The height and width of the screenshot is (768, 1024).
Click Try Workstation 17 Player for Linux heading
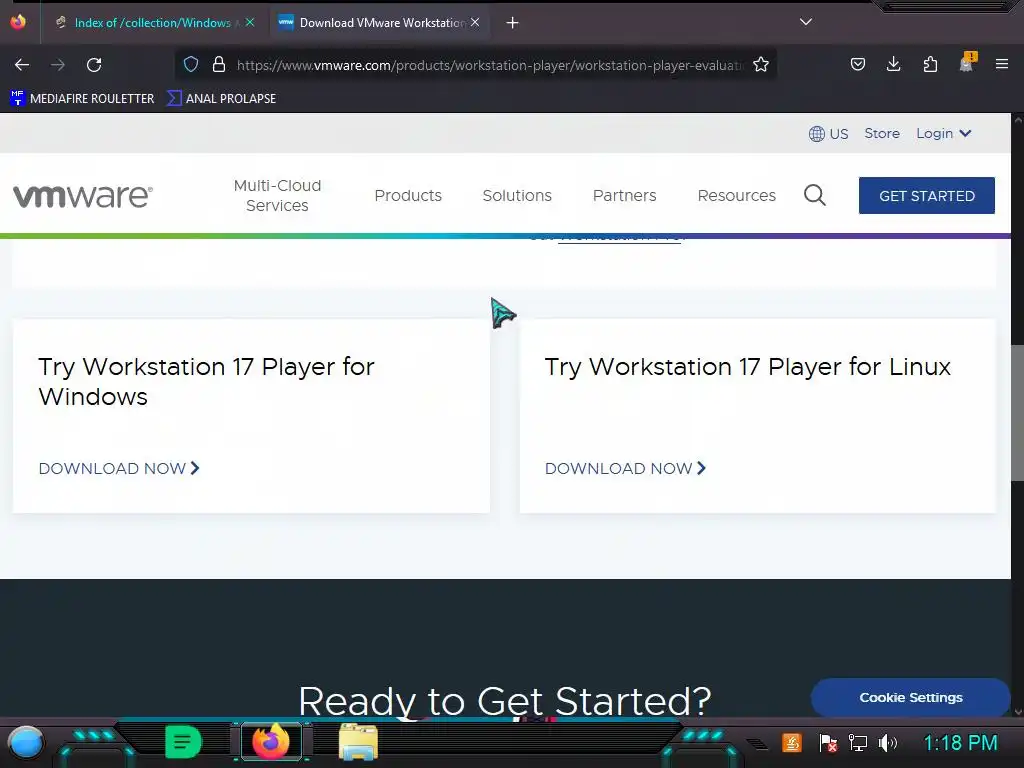click(748, 367)
